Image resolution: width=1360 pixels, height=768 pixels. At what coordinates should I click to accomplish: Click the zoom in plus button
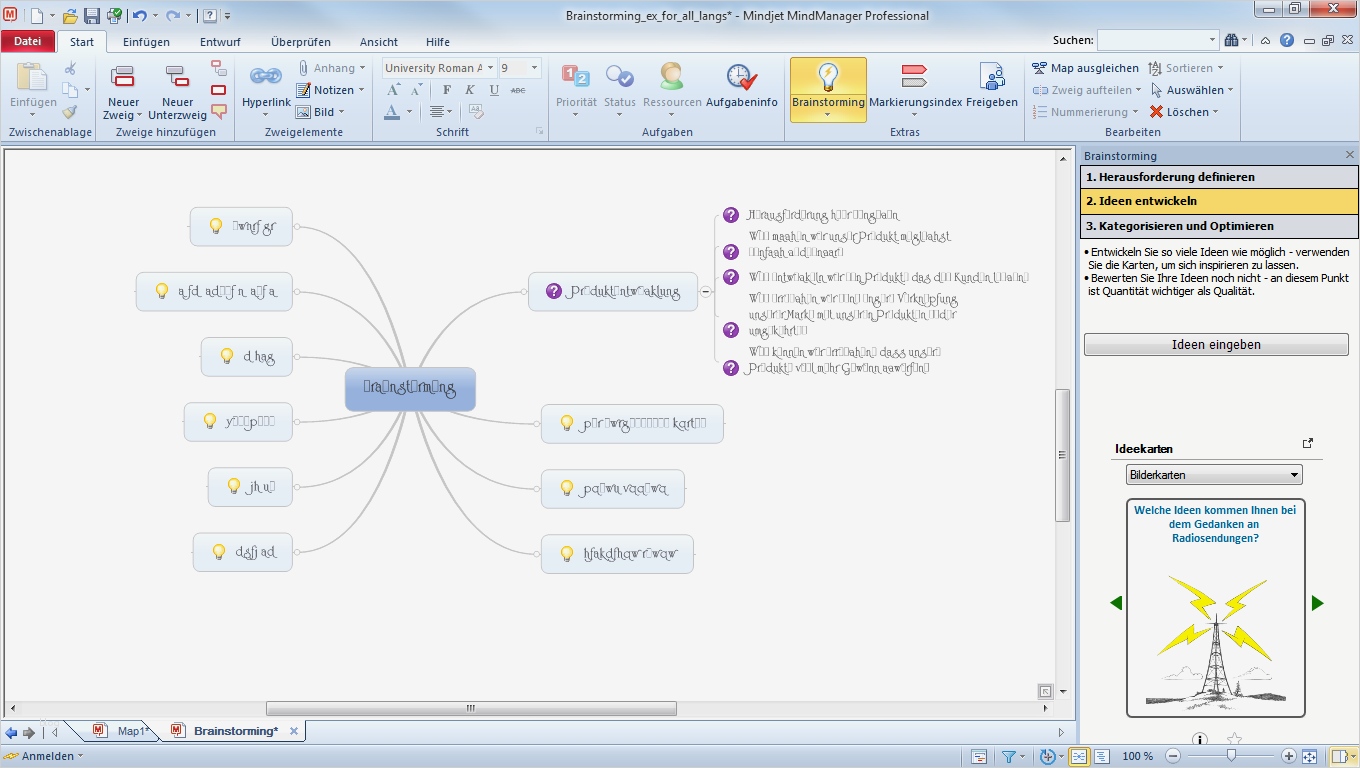point(1289,757)
